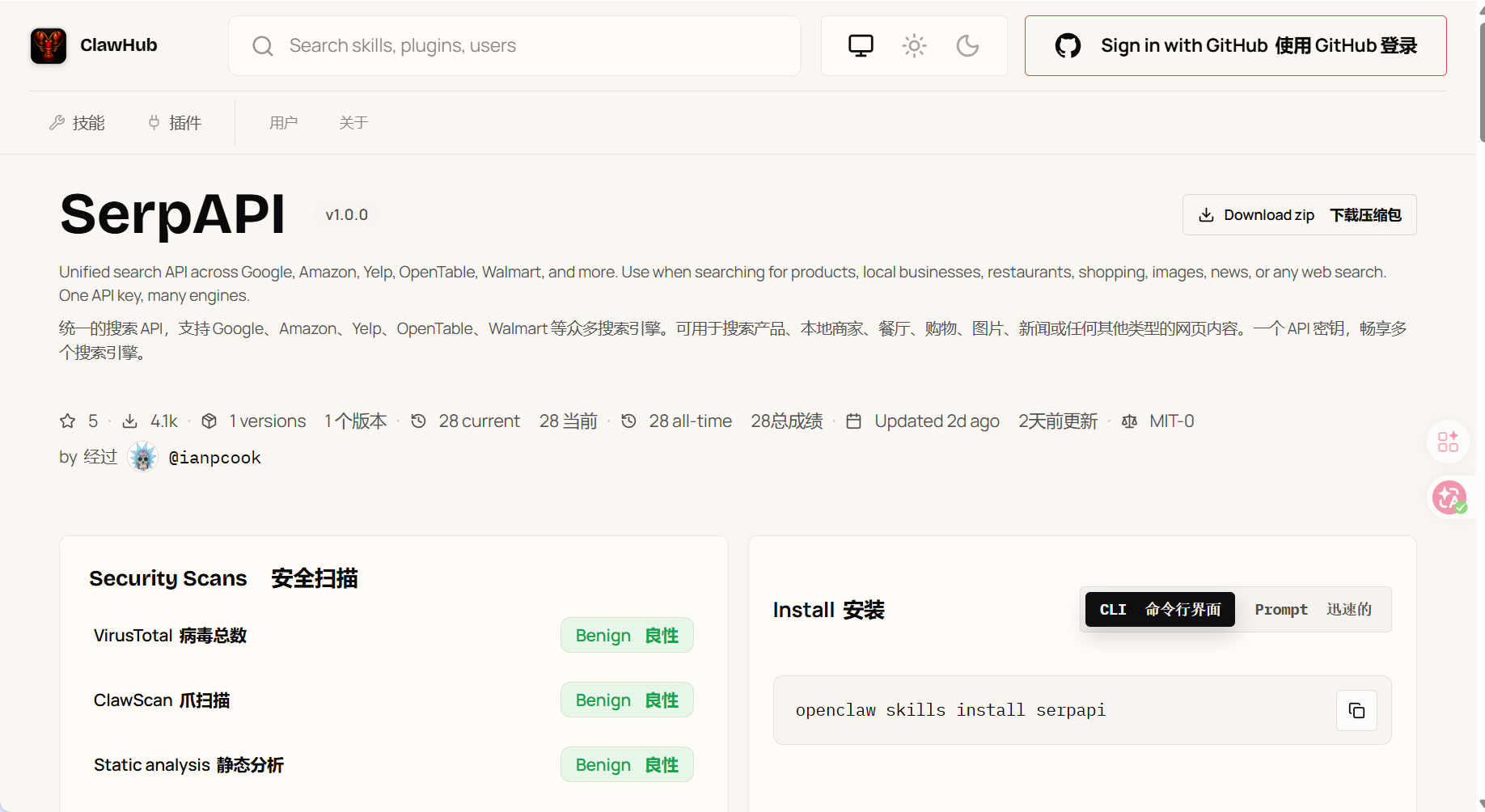Image resolution: width=1485 pixels, height=812 pixels.
Task: Click the GitHub octocat icon
Action: (1068, 45)
